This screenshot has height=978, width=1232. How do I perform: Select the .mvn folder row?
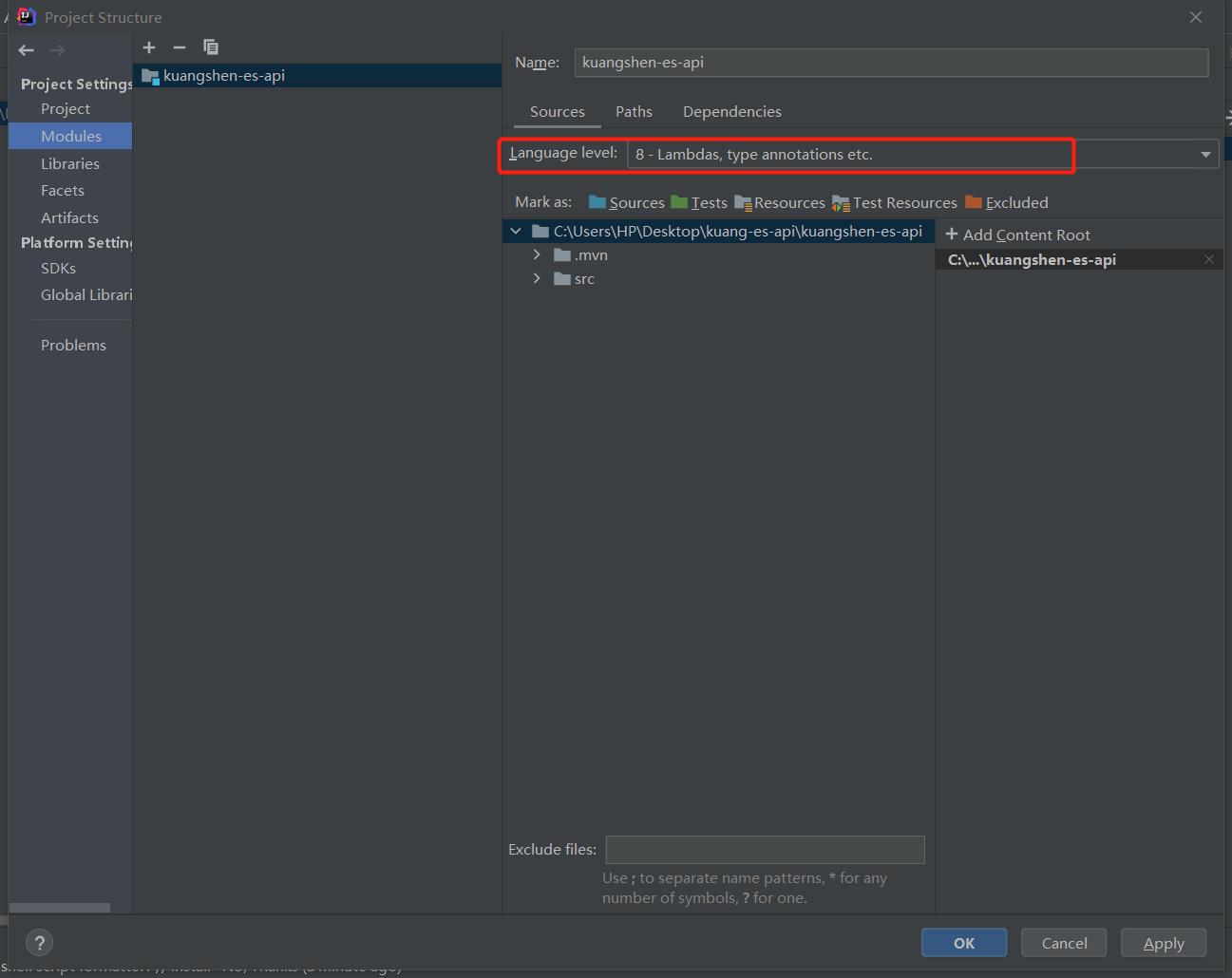click(718, 254)
